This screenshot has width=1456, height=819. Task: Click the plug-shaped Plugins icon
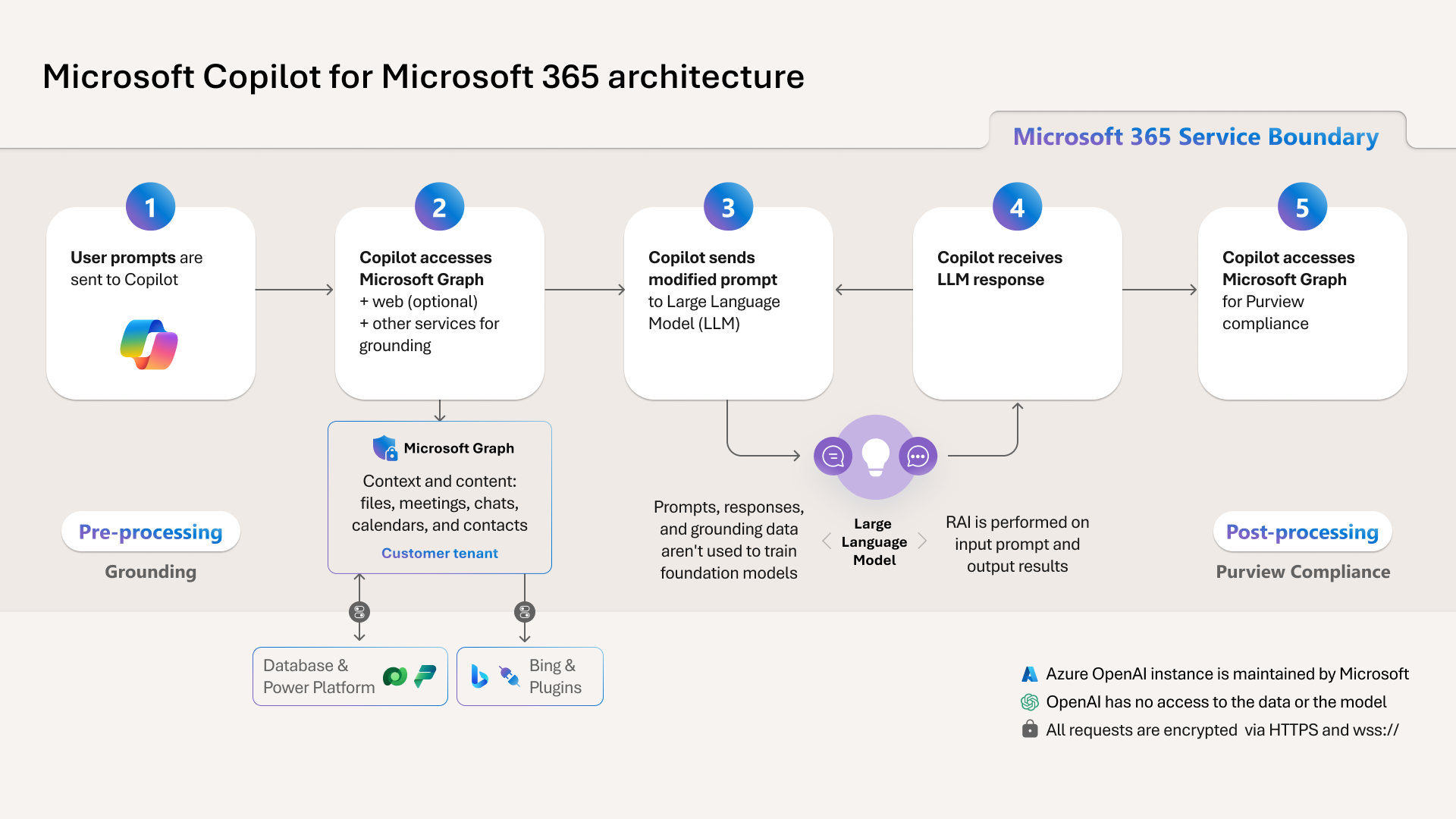point(510,676)
